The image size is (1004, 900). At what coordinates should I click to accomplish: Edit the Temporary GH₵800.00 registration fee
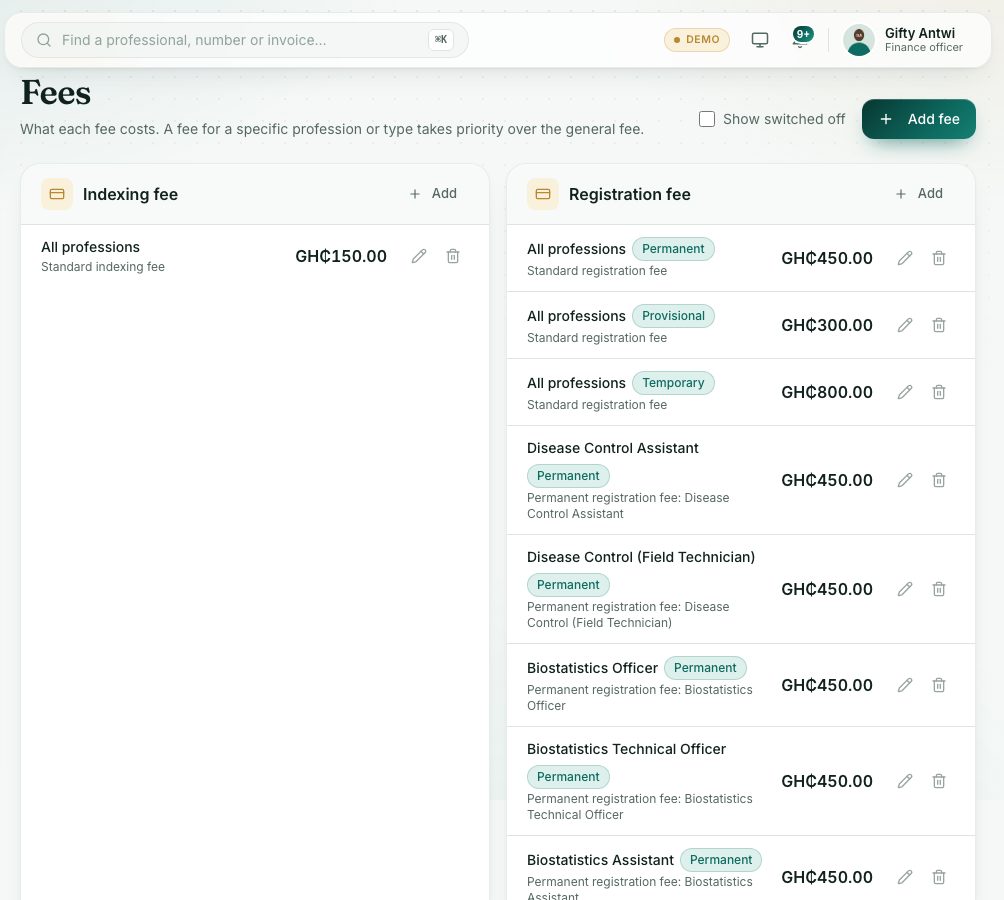[905, 392]
